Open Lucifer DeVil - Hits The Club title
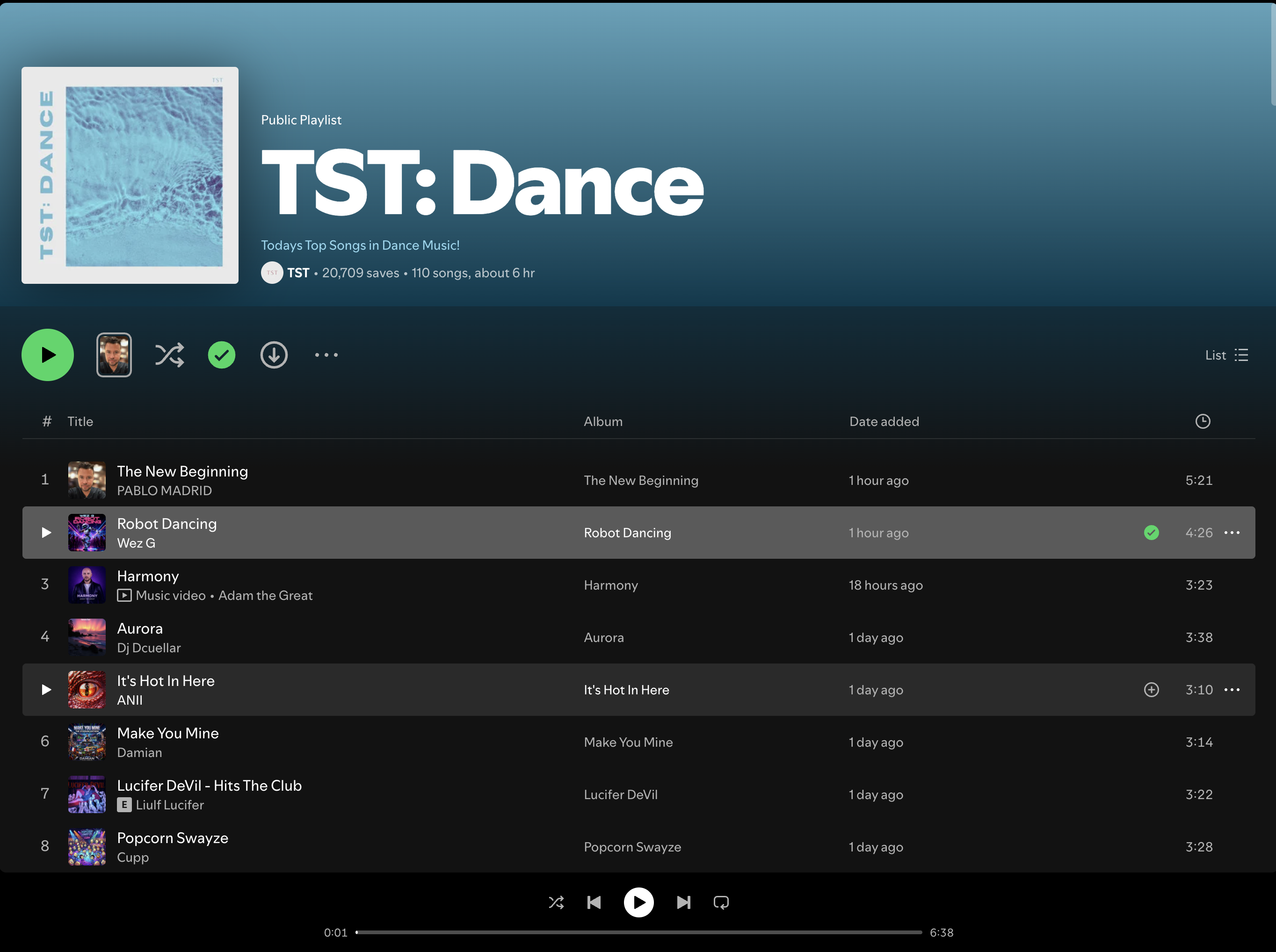 tap(209, 786)
